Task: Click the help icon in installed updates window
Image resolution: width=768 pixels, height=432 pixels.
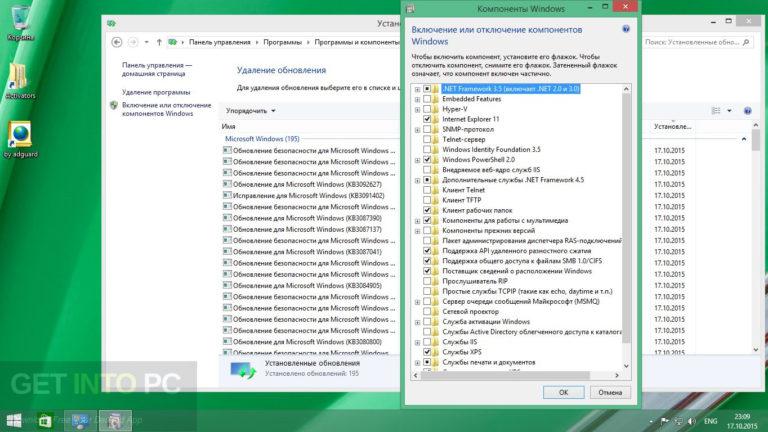Action: (747, 111)
